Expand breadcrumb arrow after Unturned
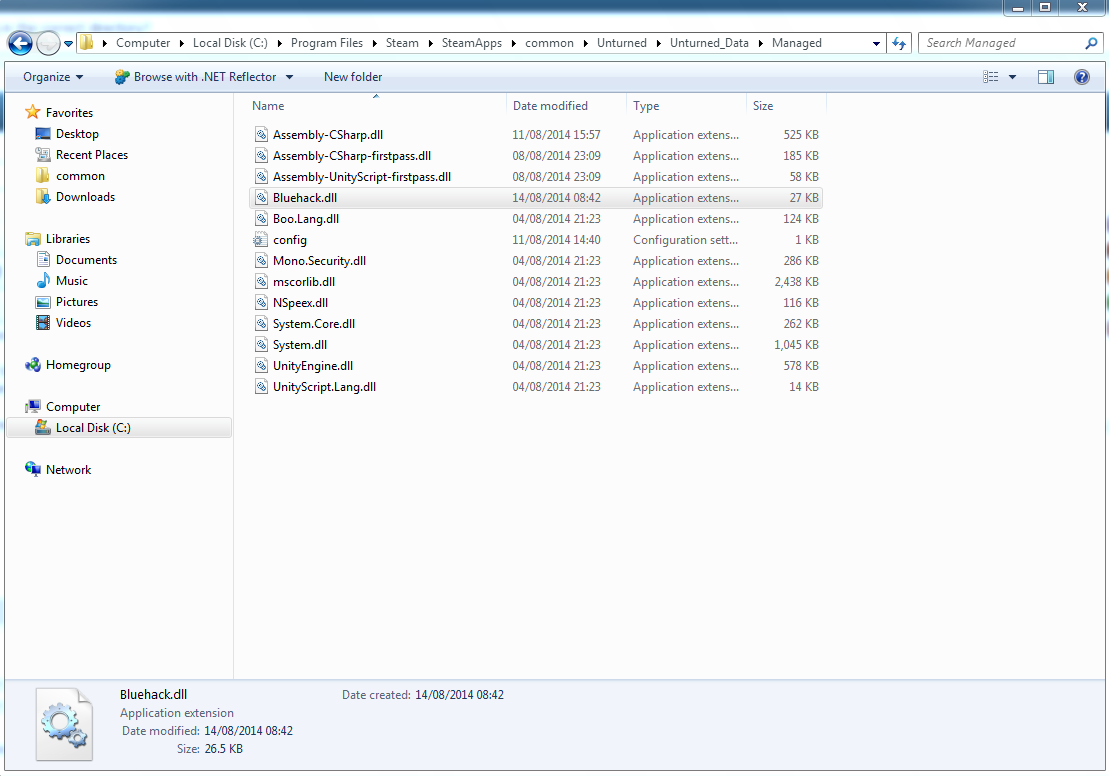Screen dimensions: 1109x776 658,43
